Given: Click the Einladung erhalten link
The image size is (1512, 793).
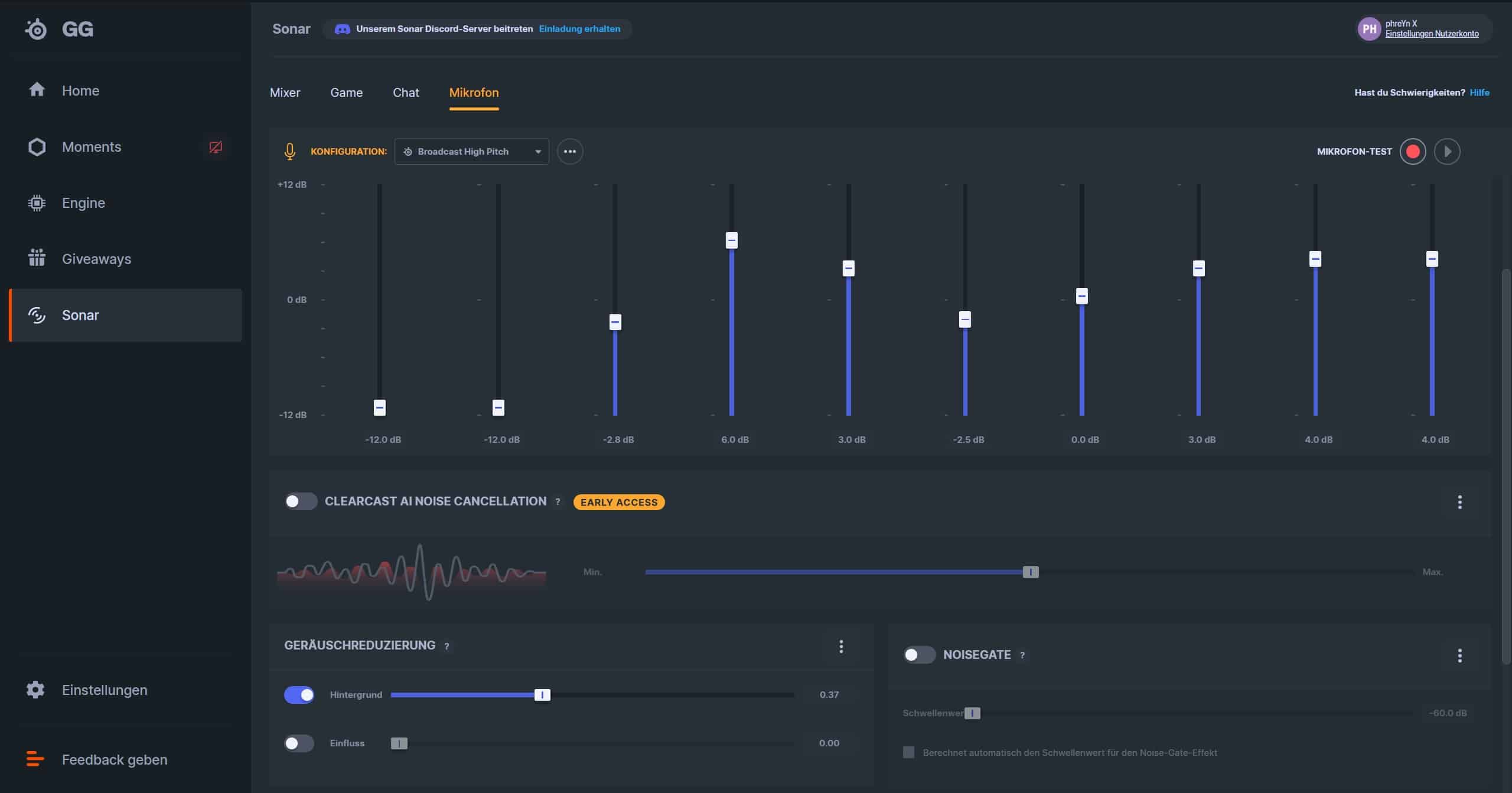Looking at the screenshot, I should point(579,29).
